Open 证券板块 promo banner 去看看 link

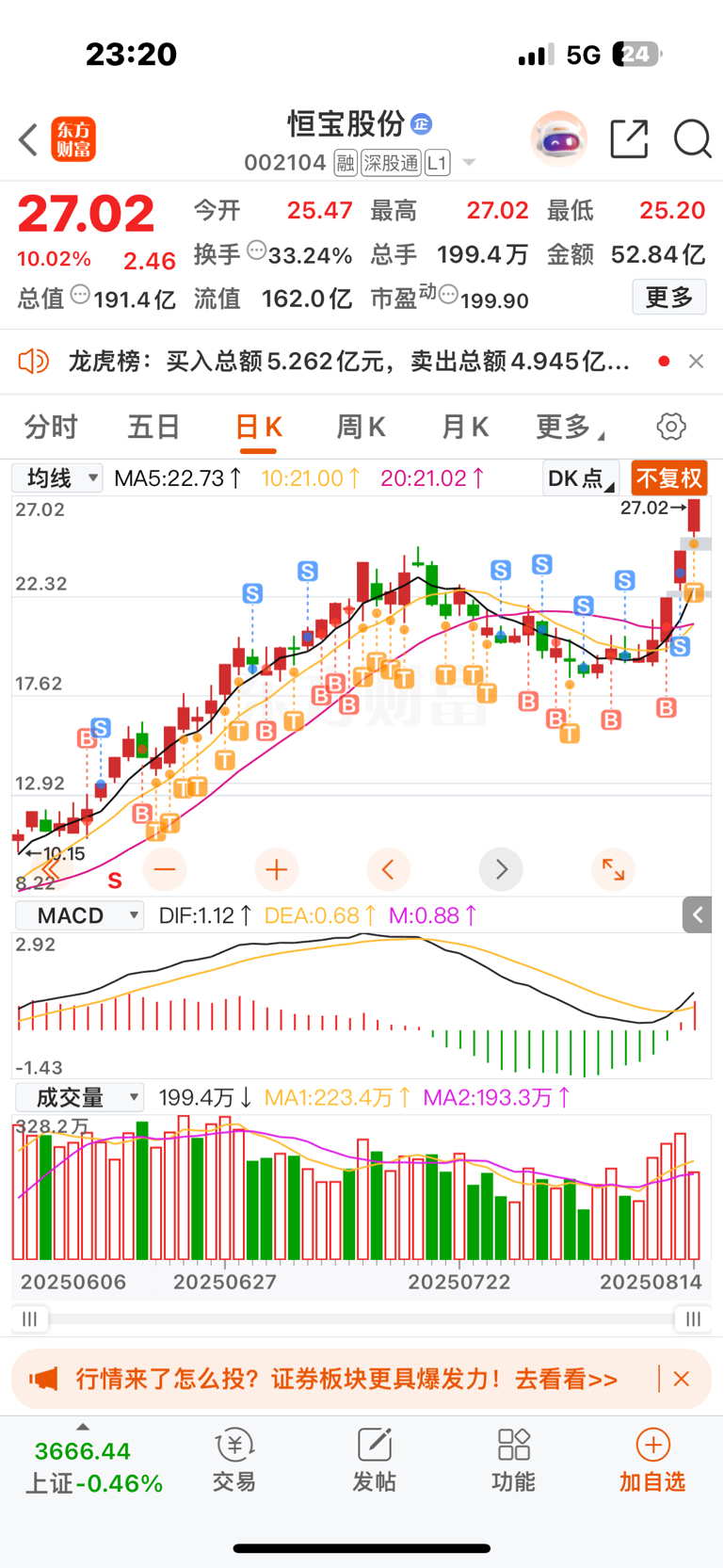pos(566,1380)
